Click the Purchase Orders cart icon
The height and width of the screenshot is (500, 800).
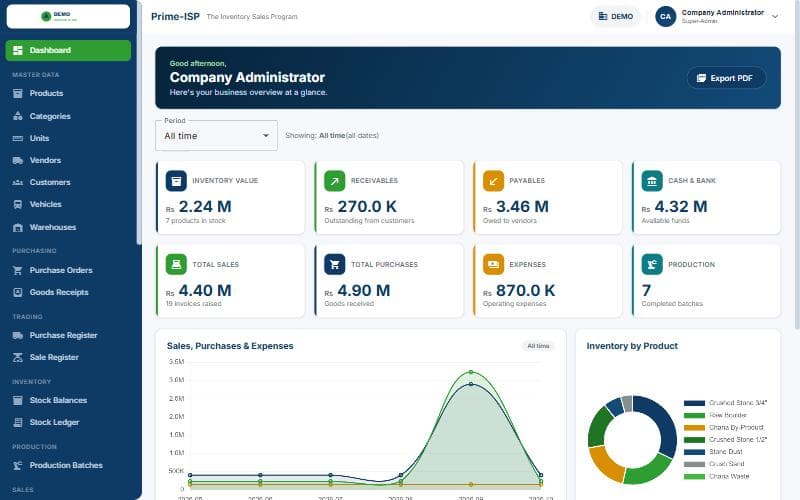pyautogui.click(x=18, y=270)
